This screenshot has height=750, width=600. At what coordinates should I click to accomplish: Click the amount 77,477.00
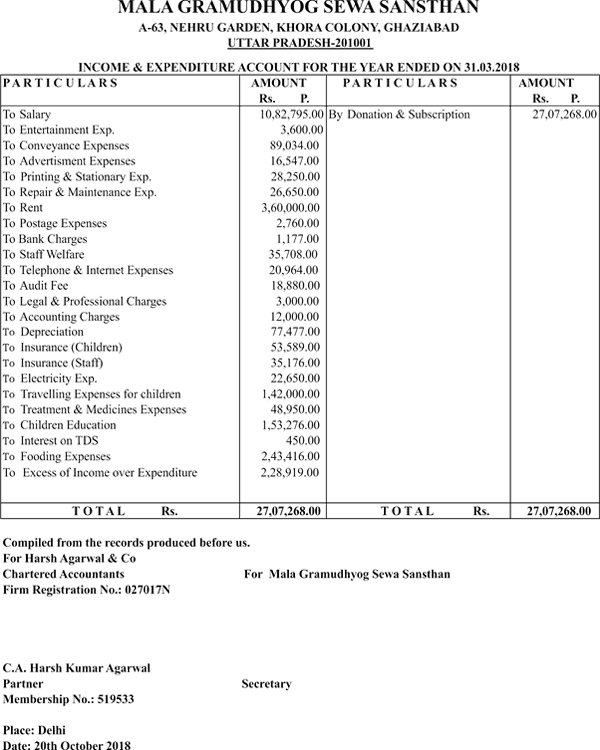295,332
